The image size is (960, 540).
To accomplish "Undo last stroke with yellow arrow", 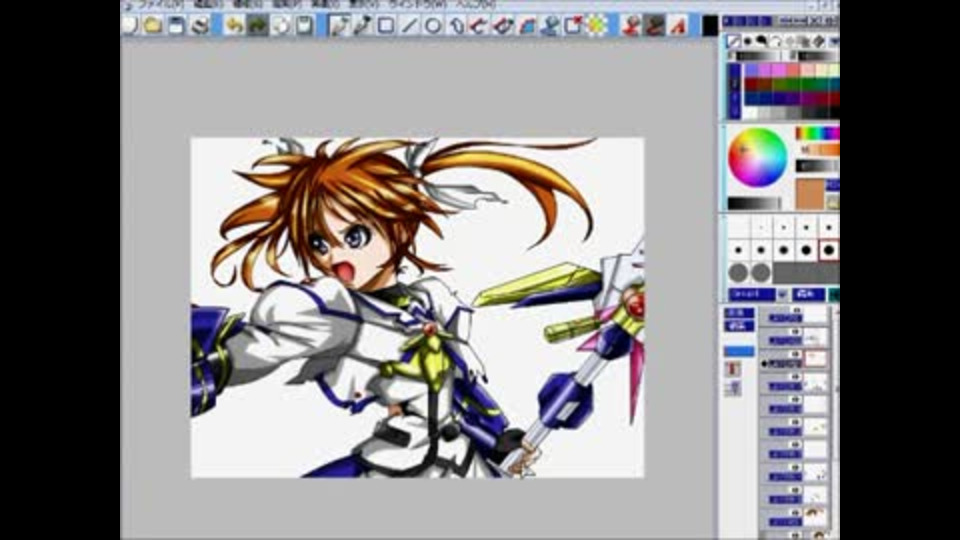I will [x=234, y=25].
